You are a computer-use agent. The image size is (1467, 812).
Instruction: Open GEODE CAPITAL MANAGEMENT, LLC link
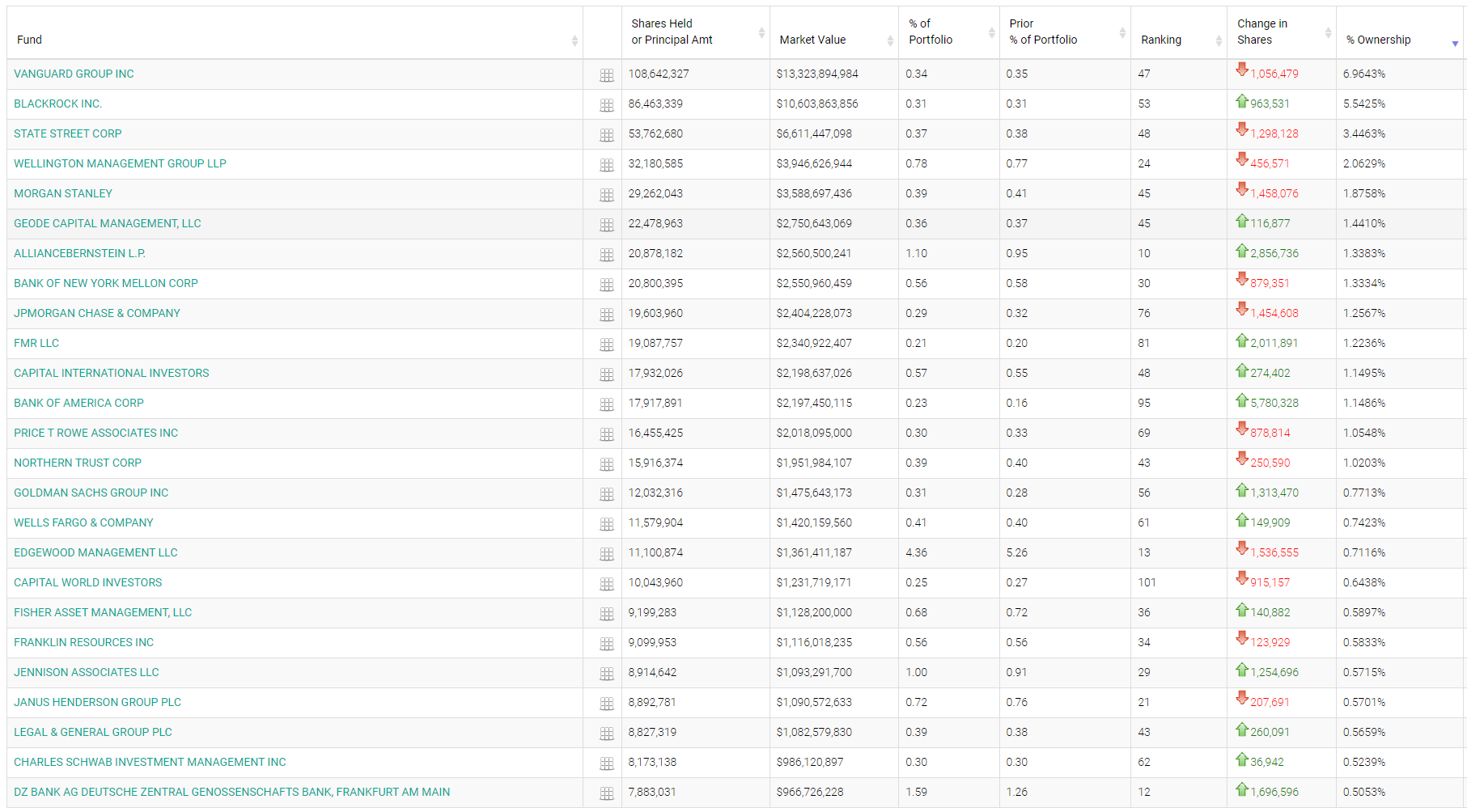click(x=107, y=223)
